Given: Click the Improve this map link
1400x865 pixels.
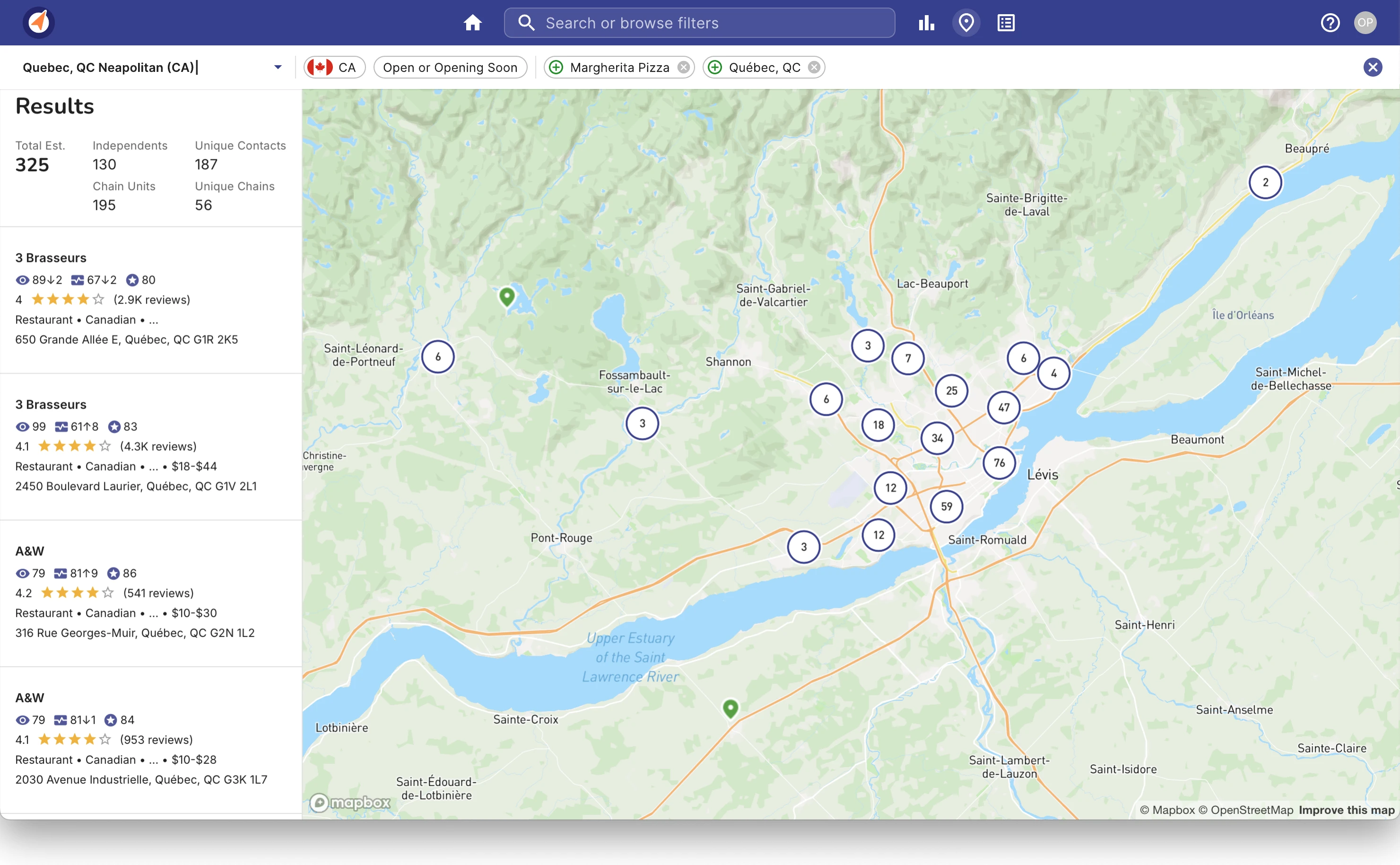Looking at the screenshot, I should 1346,810.
